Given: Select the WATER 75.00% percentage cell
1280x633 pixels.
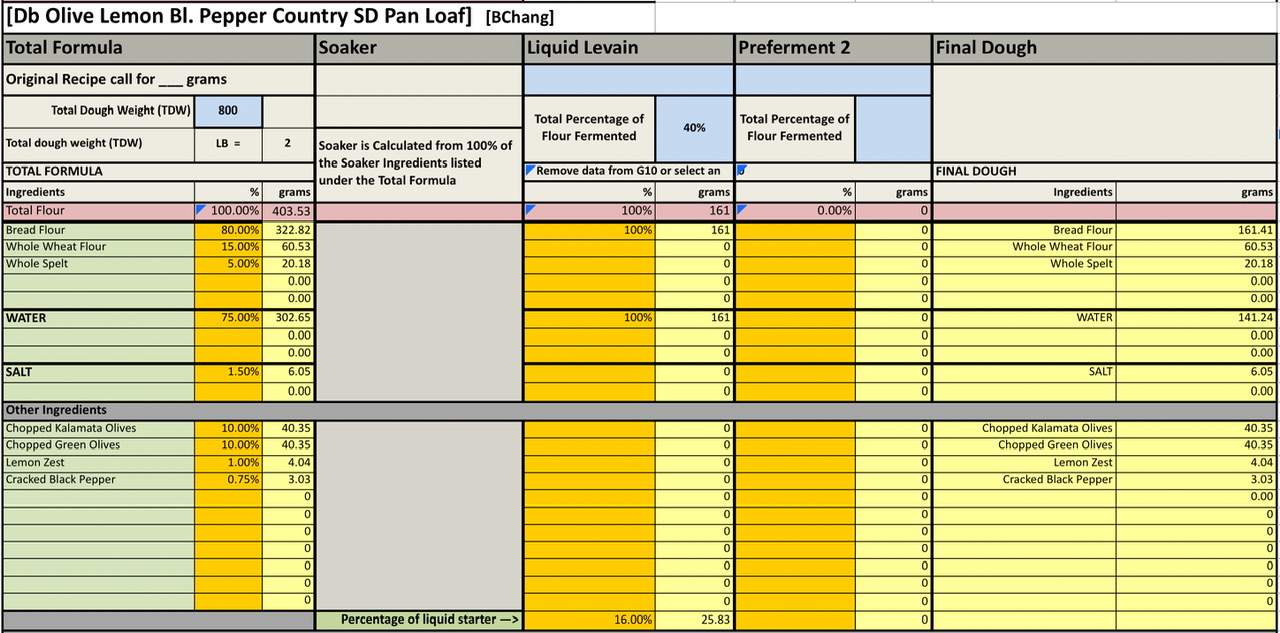Looking at the screenshot, I should 229,318.
